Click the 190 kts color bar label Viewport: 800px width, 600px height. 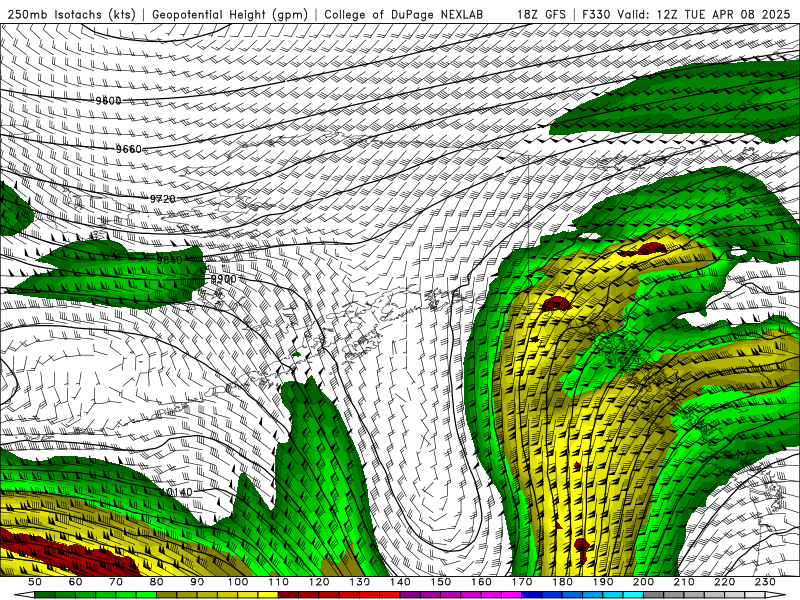coord(603,582)
